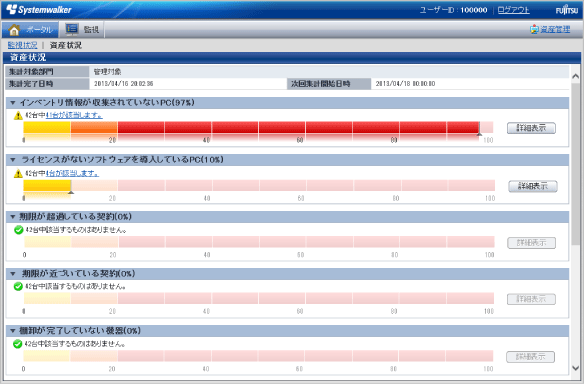Show details for unlicensed software PCs

[533, 186]
